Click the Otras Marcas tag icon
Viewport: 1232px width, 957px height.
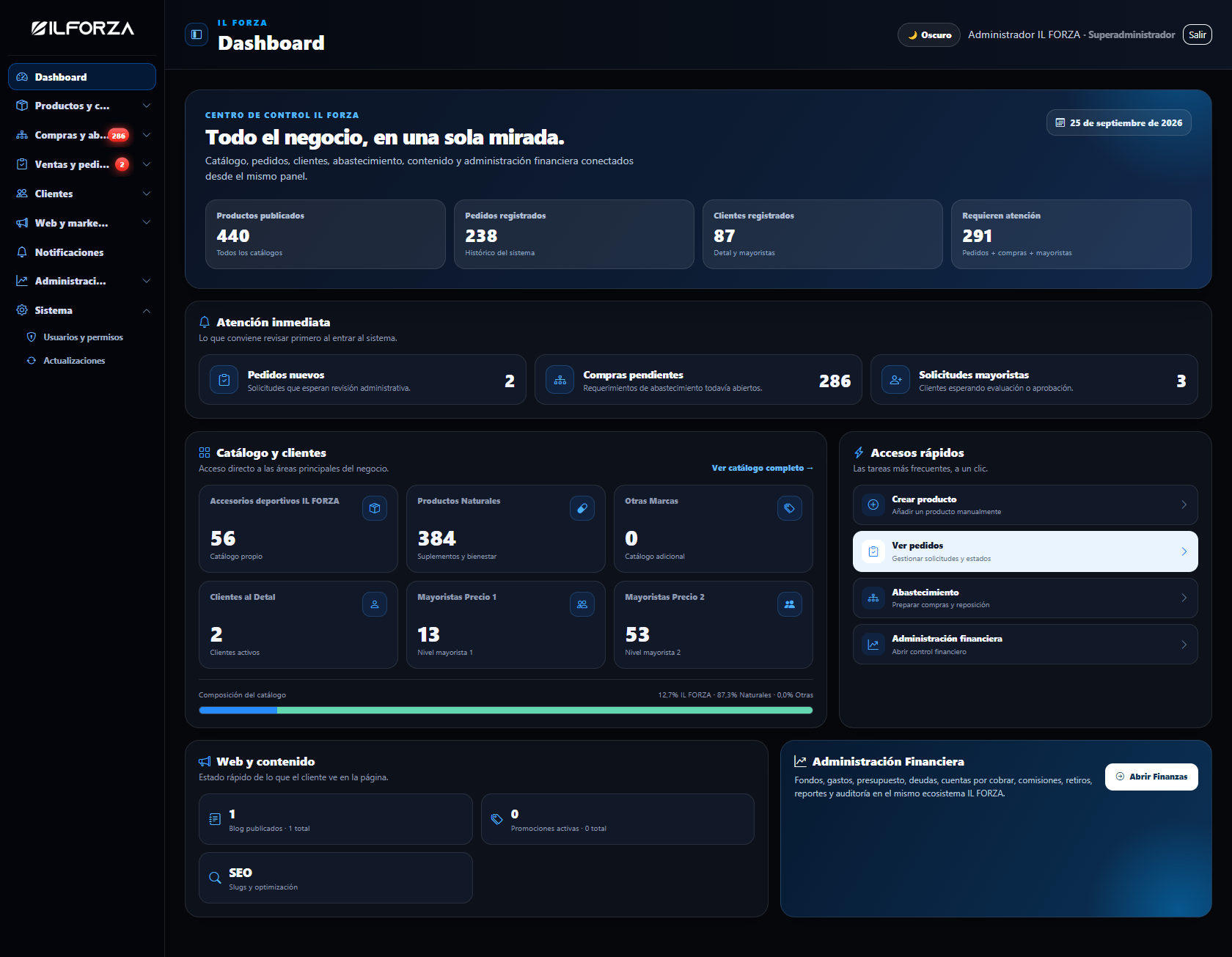point(790,508)
